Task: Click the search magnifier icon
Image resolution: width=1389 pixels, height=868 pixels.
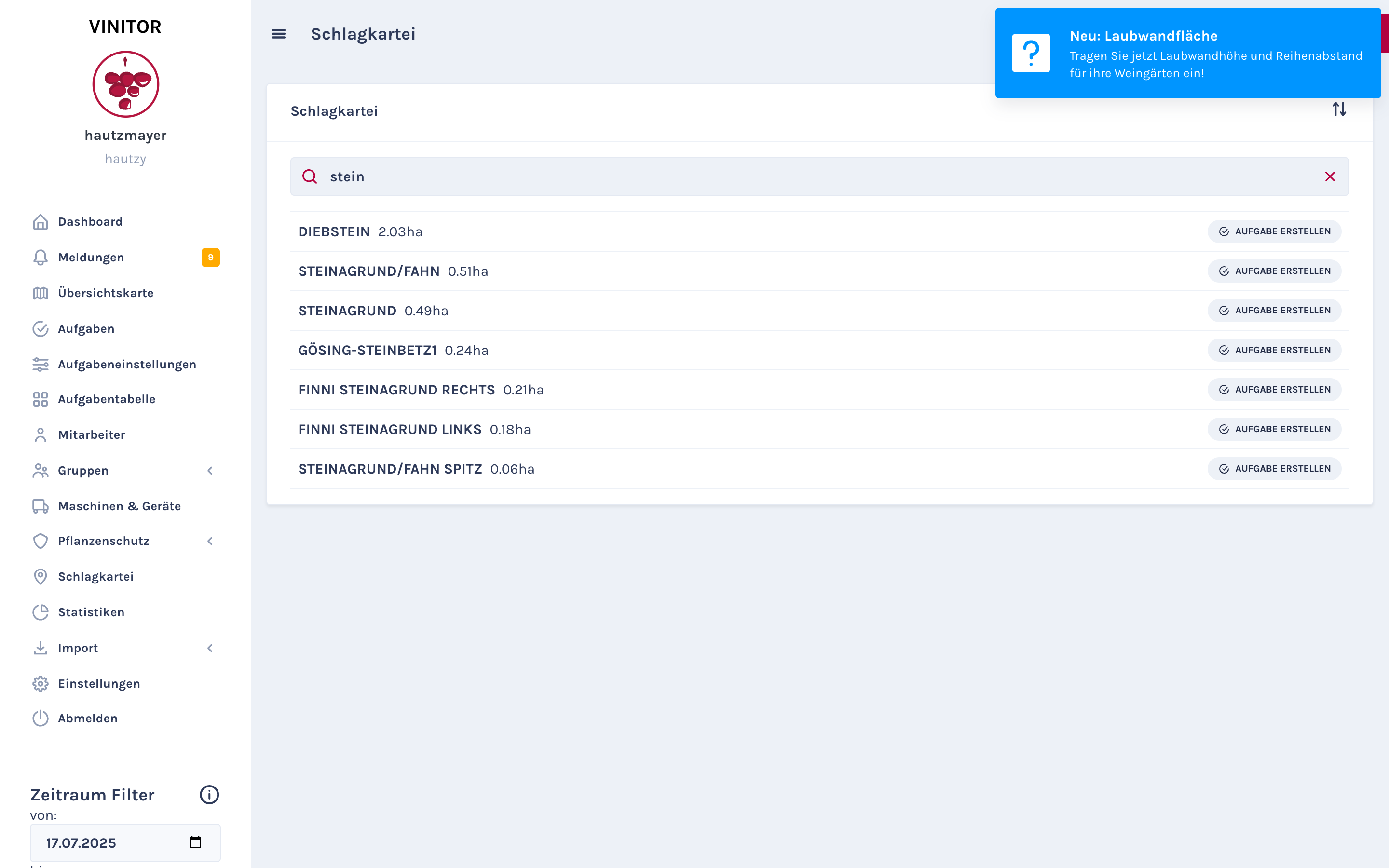Action: click(309, 177)
